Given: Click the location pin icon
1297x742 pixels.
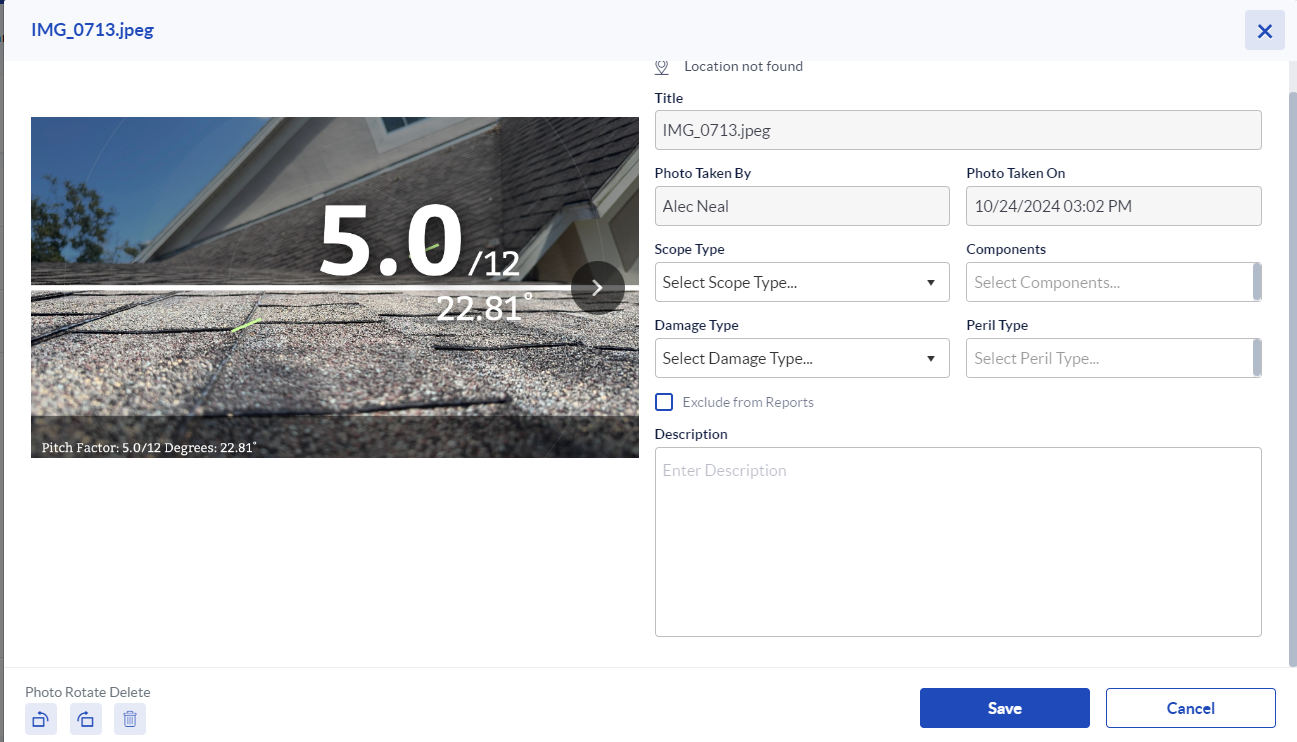Looking at the screenshot, I should [x=662, y=67].
